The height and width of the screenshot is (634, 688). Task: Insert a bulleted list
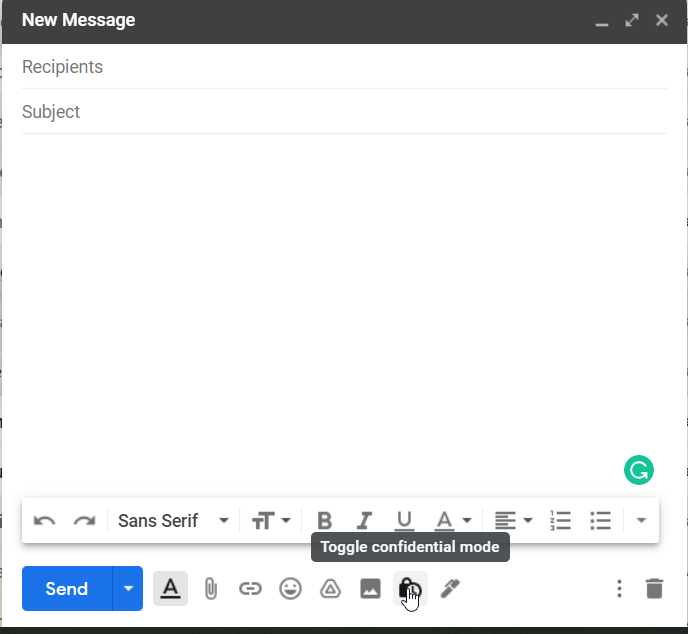600,521
